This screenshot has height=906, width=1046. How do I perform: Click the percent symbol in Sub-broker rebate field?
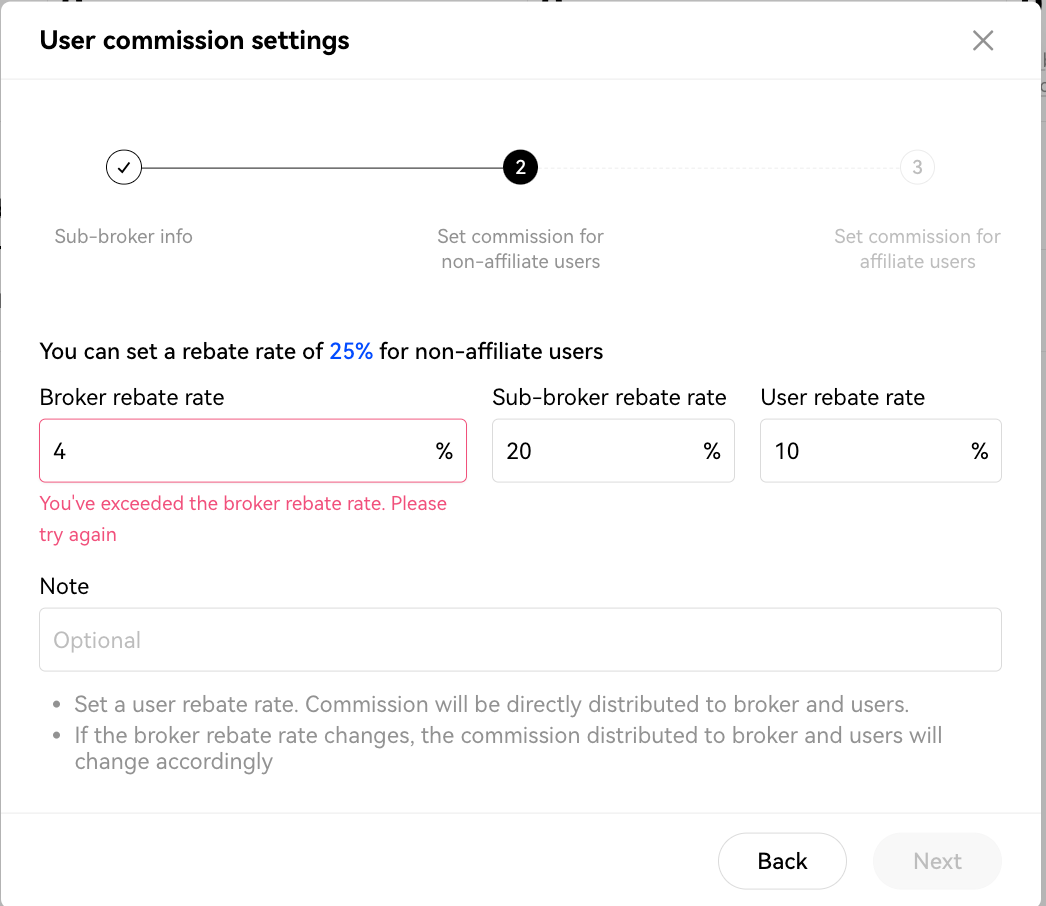click(x=712, y=451)
